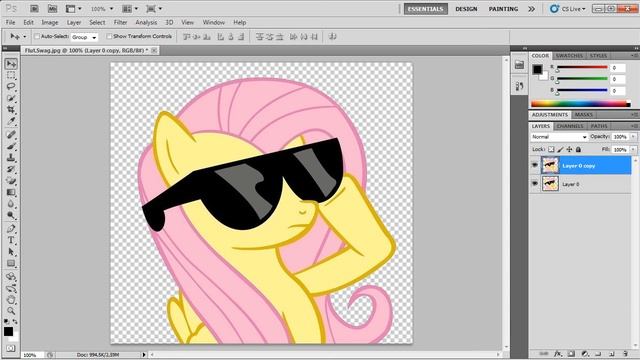Open the Analysis menu
The height and width of the screenshot is (360, 640).
pos(146,22)
